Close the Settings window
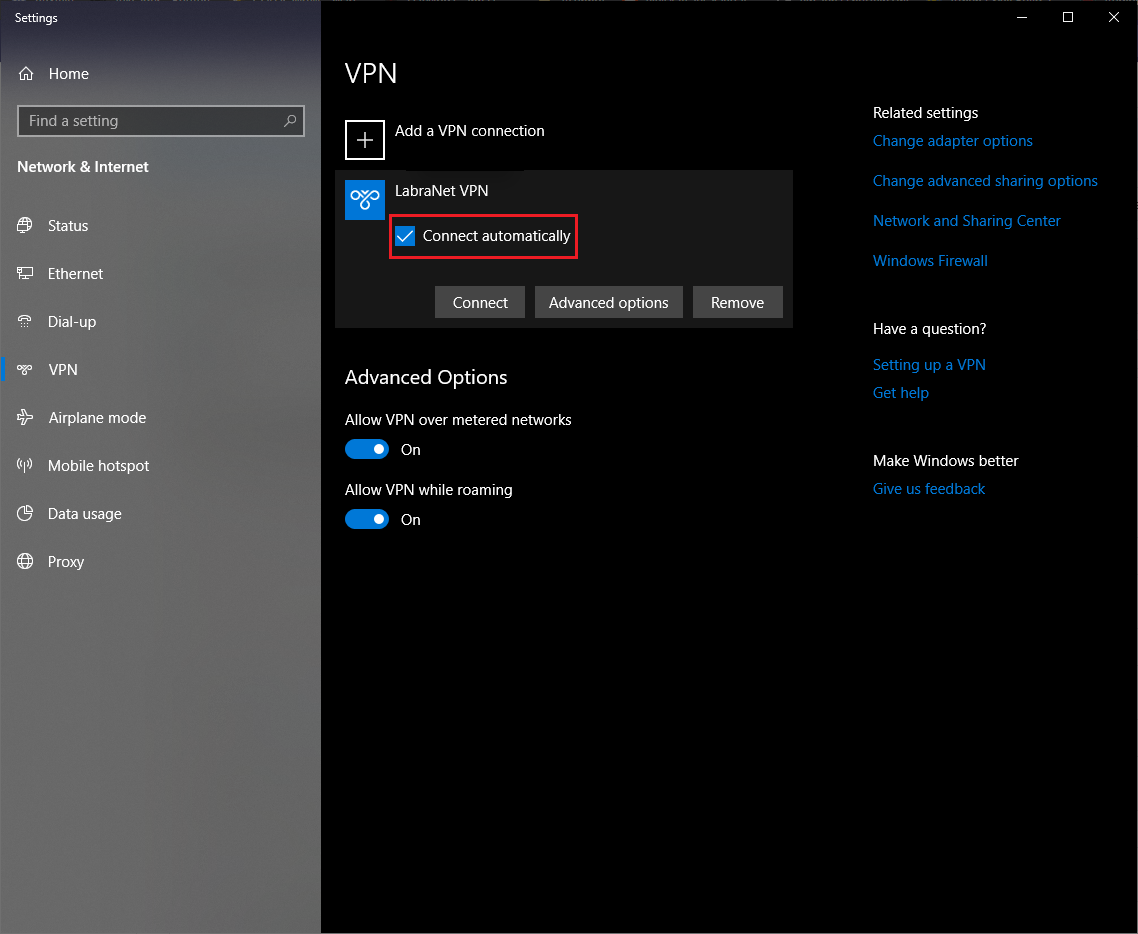This screenshot has width=1138, height=934. 1113,17
